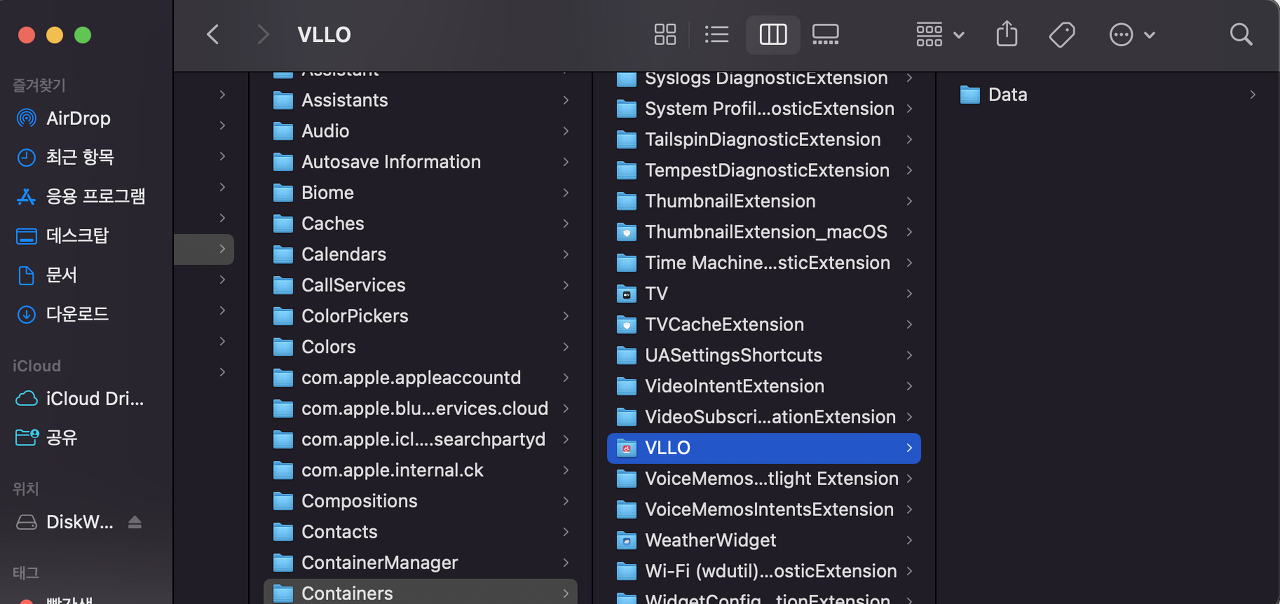Click the ThumbnailExtension_macOS shield folder icon
This screenshot has height=604, width=1280.
[627, 232]
